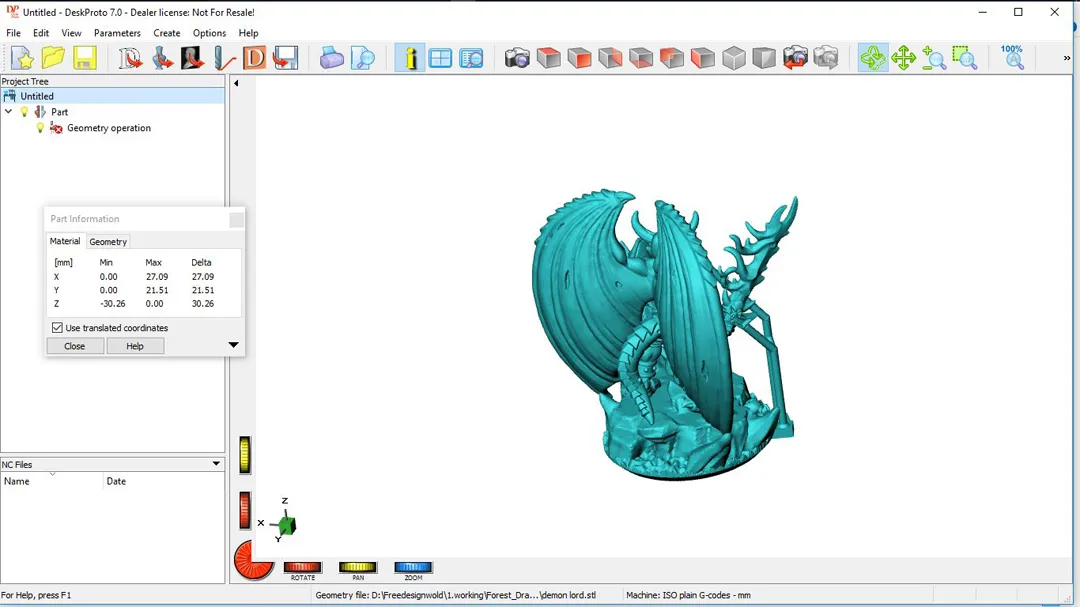This screenshot has height=607, width=1080.
Task: Activate the green pan arrows mode
Action: pyautogui.click(x=903, y=58)
